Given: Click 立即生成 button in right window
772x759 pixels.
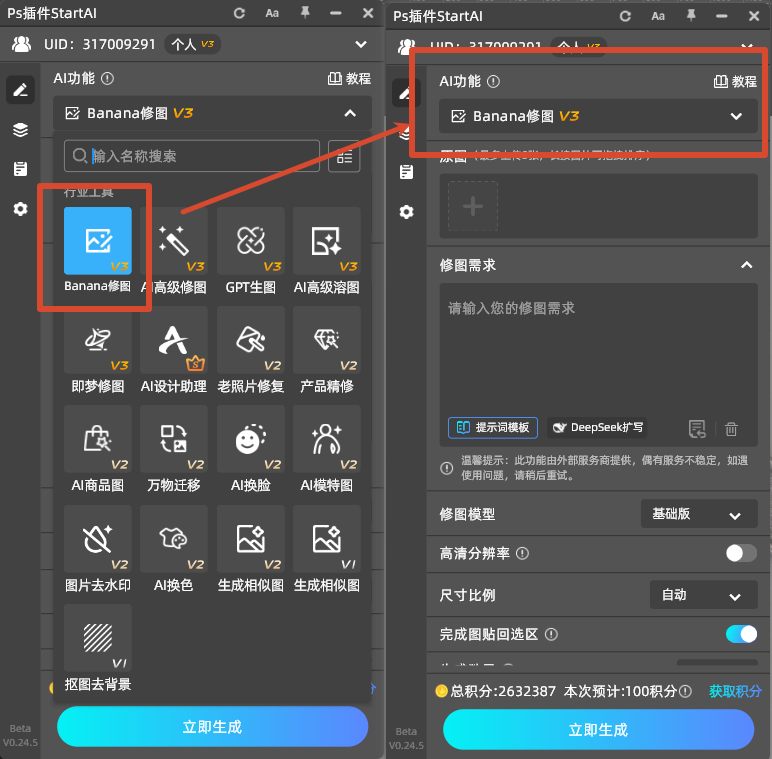Looking at the screenshot, I should coord(599,730).
